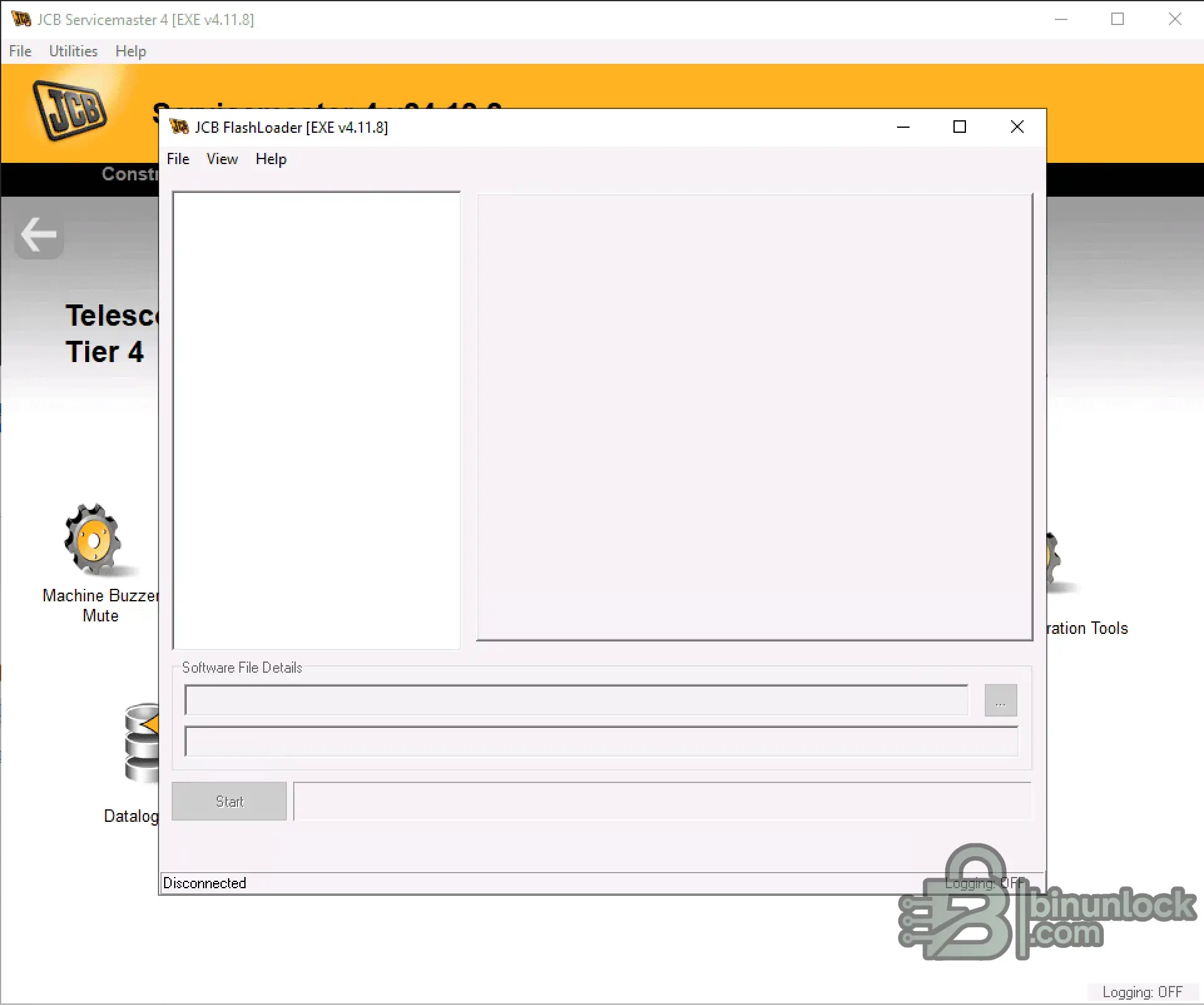Click the JCB FlashLoader title bar icon
1204x1006 pixels.
180,127
